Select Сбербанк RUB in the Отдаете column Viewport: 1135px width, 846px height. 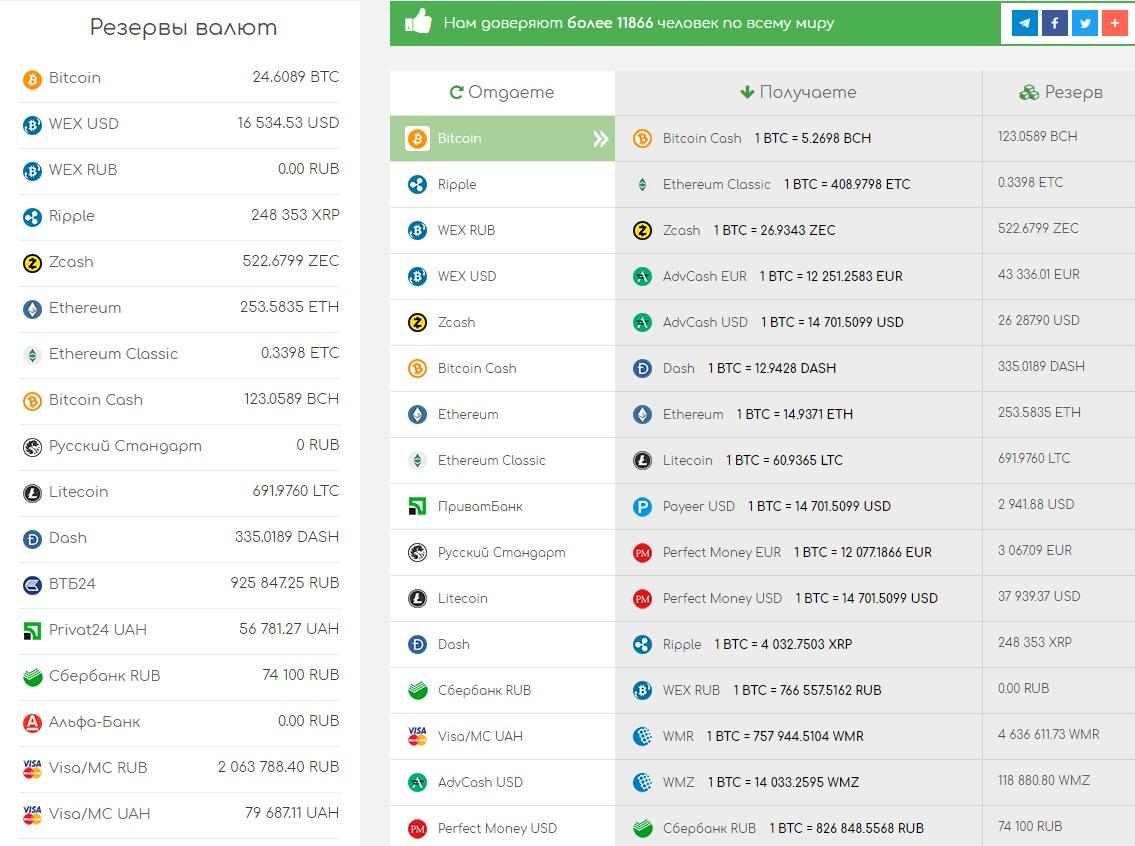pos(484,691)
